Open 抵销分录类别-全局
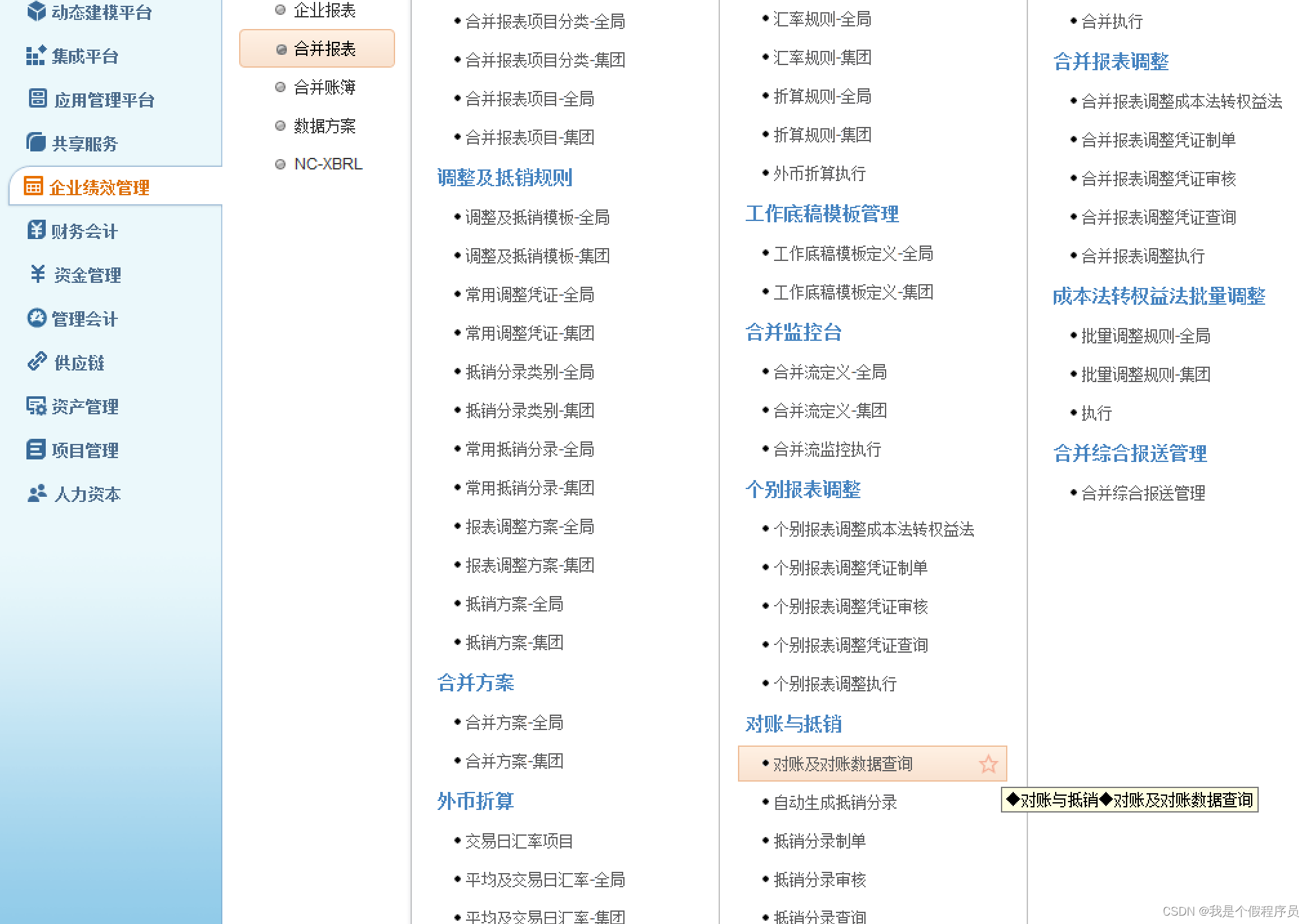This screenshot has height=924, width=1309. point(530,372)
